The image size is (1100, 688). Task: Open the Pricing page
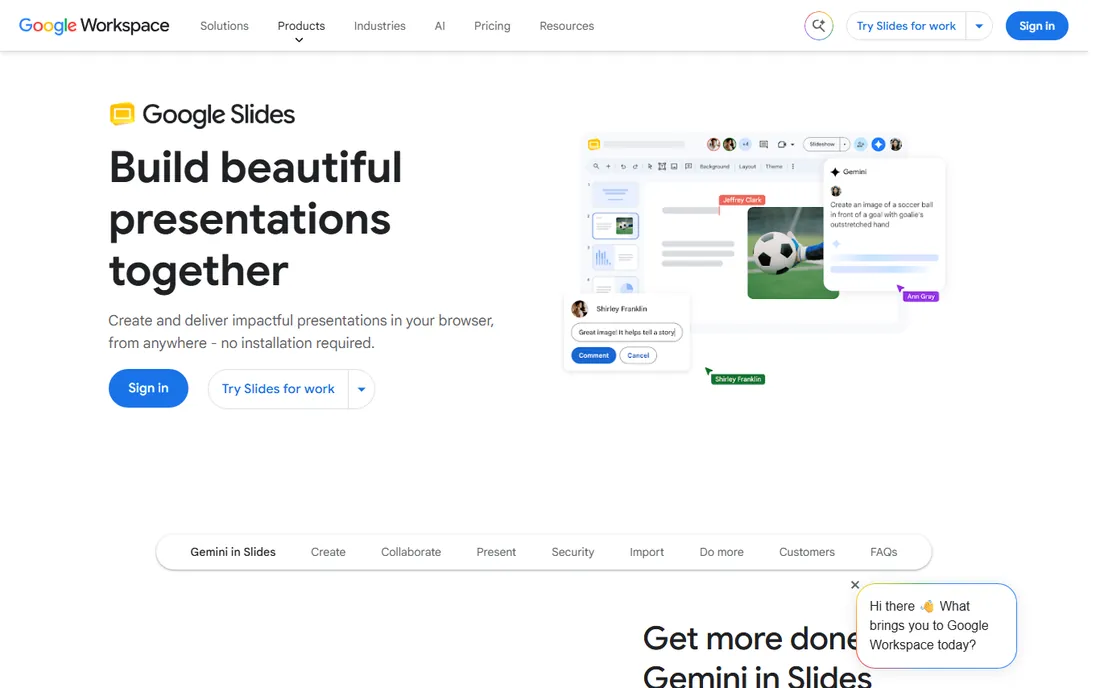tap(492, 26)
